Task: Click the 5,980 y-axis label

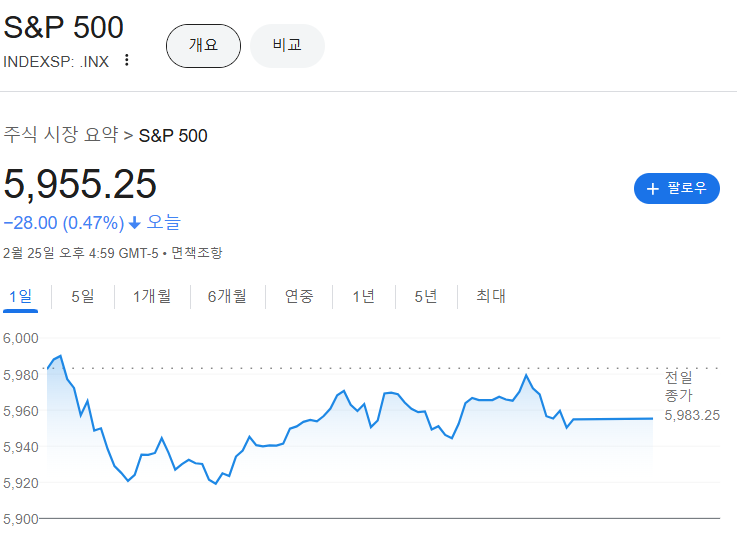Action: click(x=21, y=375)
